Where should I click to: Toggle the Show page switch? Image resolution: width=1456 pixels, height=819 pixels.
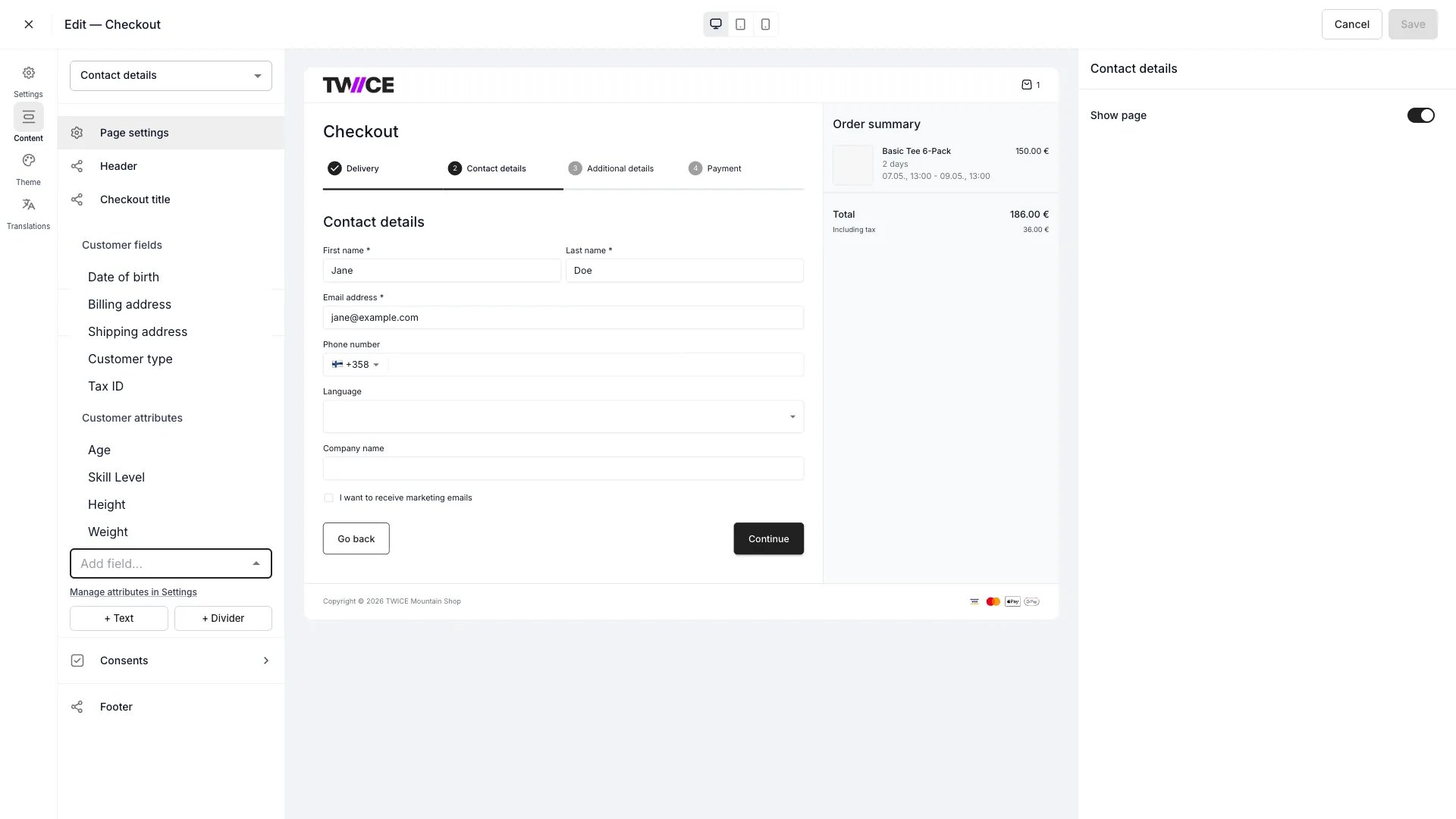pos(1420,115)
